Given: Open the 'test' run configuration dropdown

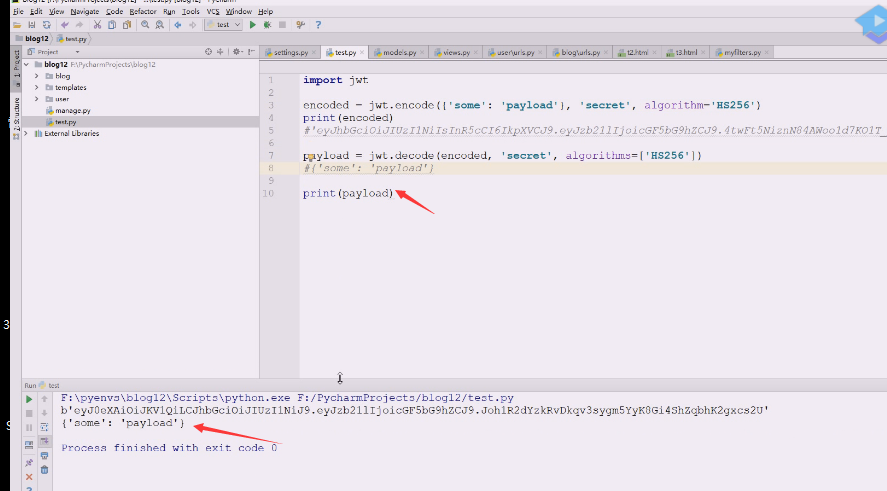Looking at the screenshot, I should click(x=223, y=25).
